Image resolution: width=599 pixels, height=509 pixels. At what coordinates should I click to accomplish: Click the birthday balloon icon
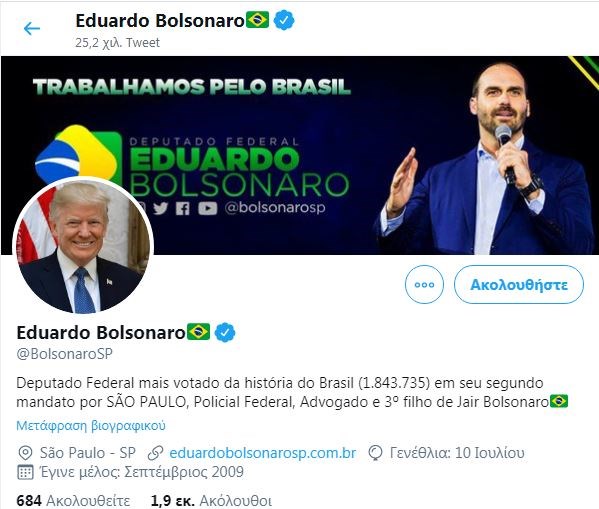click(375, 453)
